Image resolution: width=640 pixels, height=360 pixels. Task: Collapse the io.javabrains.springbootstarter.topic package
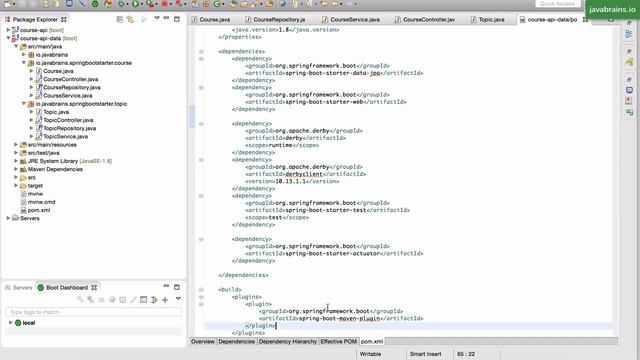coord(24,103)
